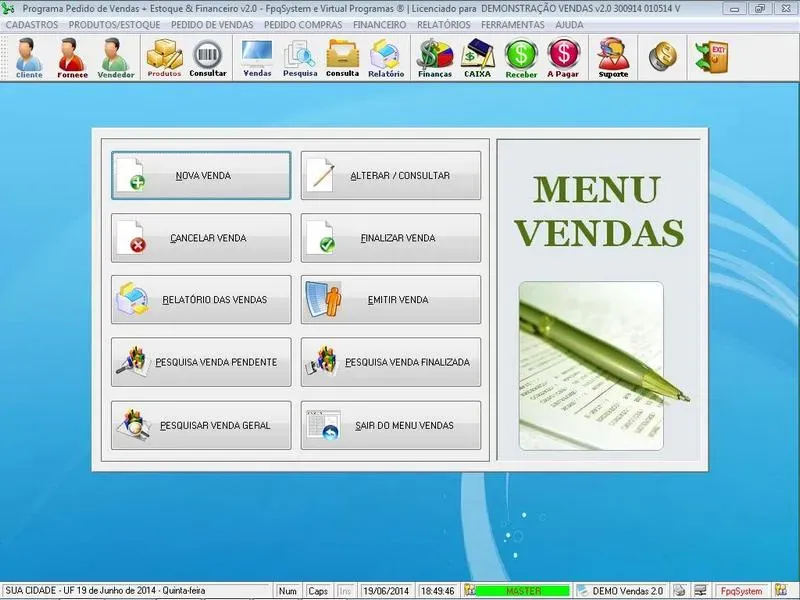Viewport: 800px width, 600px height.
Task: Expand the RELATÓRIOS menu
Action: 443,24
